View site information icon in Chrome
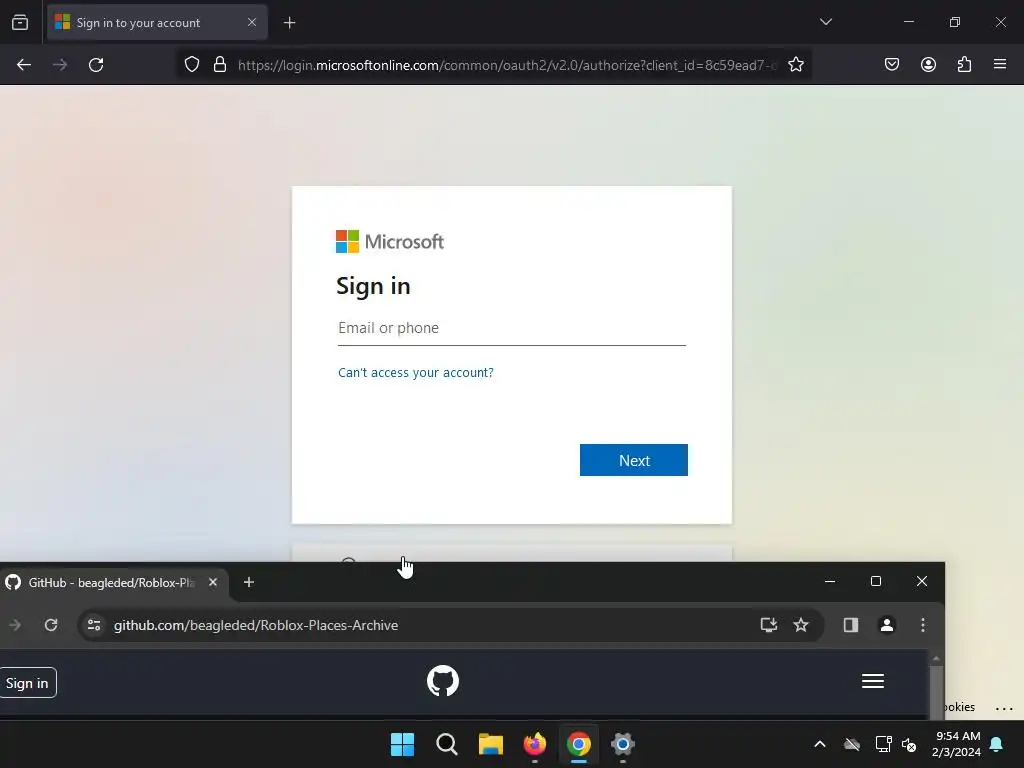 94,625
